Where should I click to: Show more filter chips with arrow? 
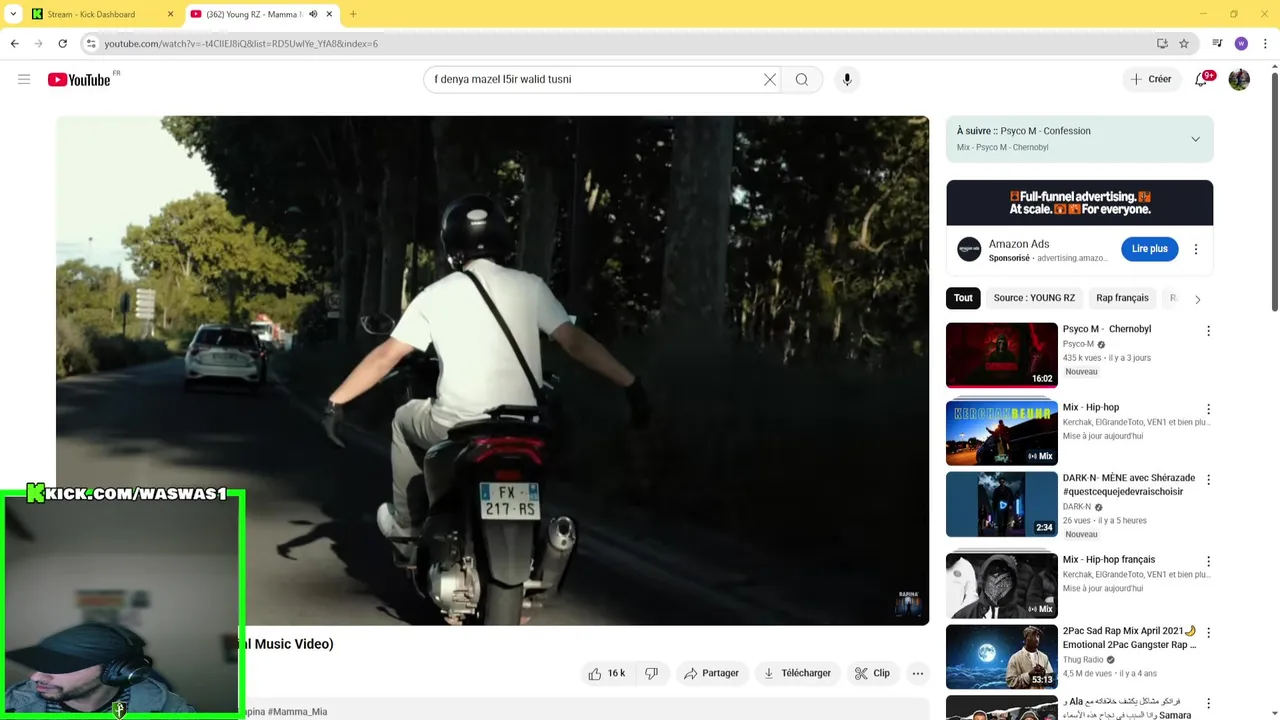pos(1197,299)
